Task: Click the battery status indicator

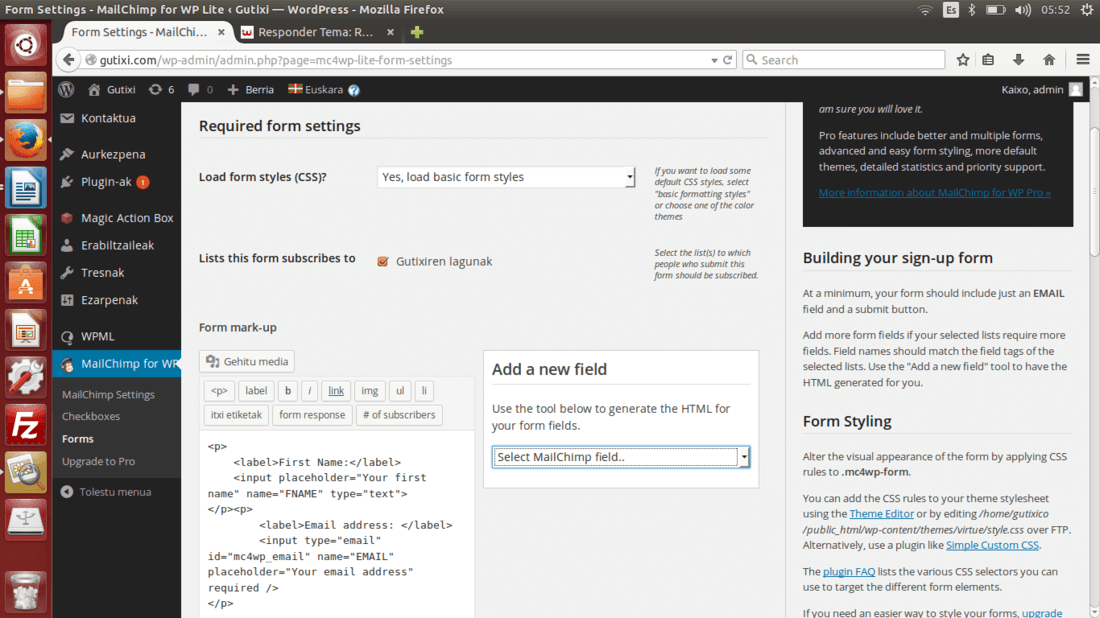Action: click(995, 10)
